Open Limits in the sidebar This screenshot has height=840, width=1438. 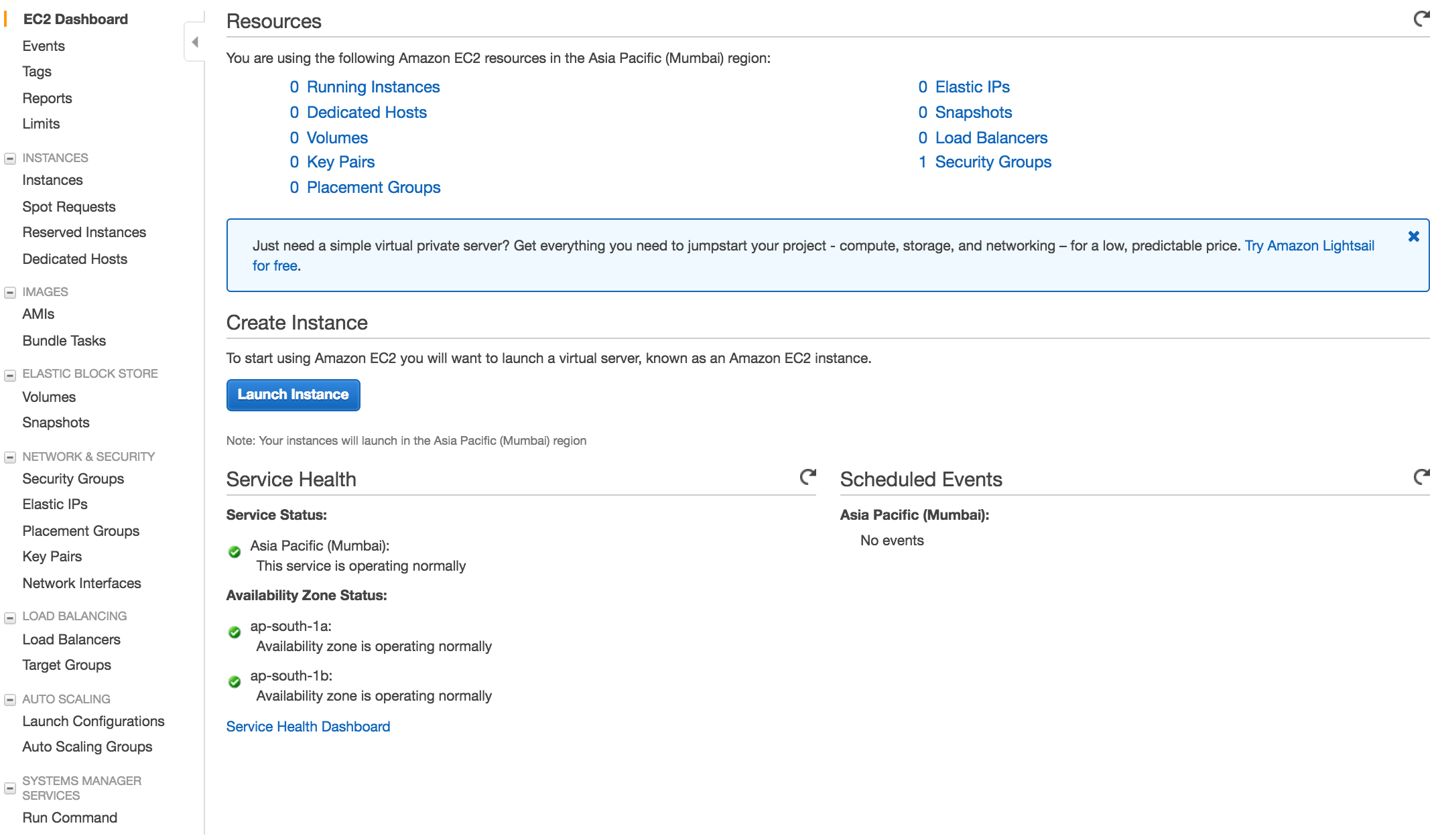pos(41,124)
